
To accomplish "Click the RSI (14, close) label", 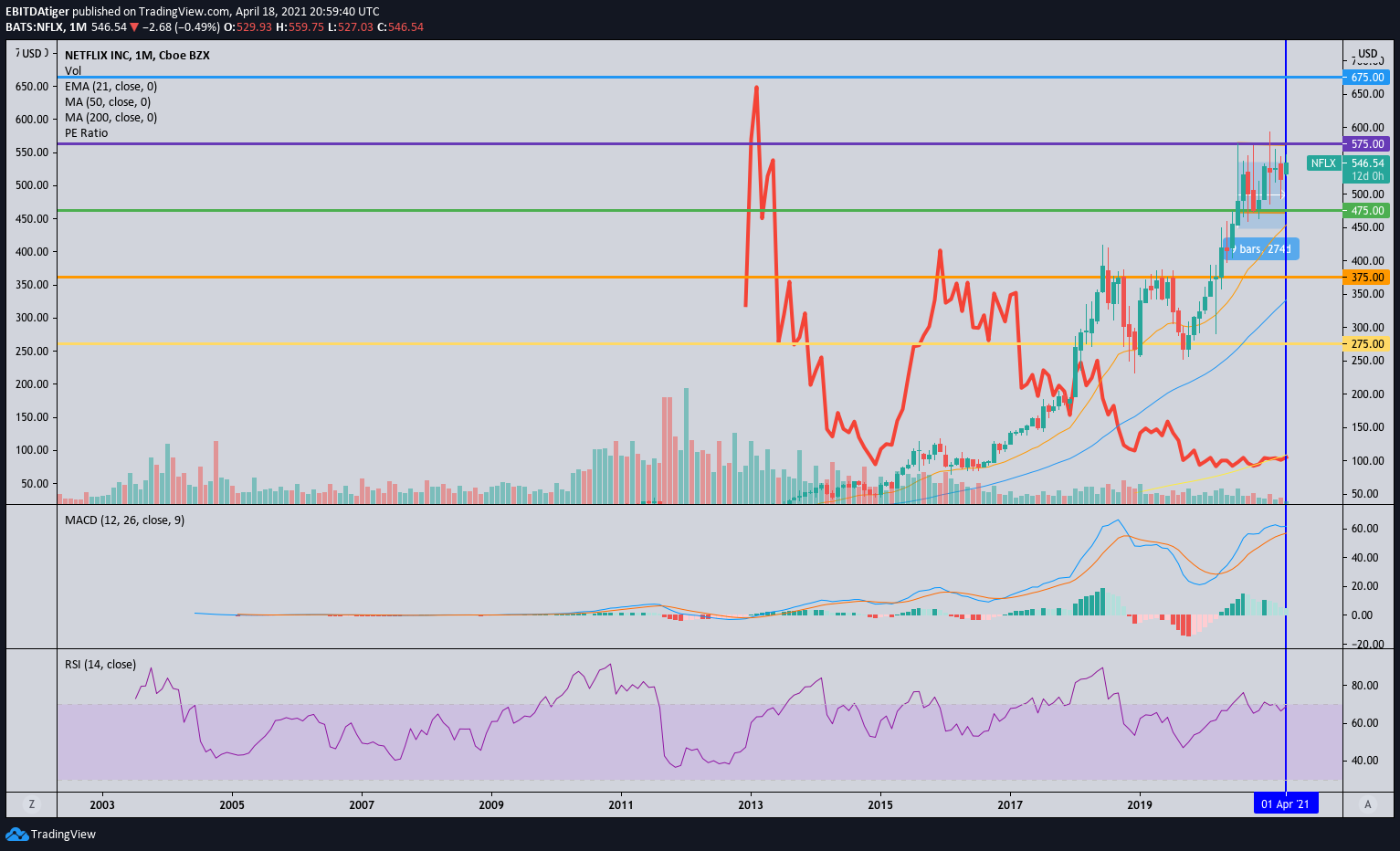I will 100,665.
